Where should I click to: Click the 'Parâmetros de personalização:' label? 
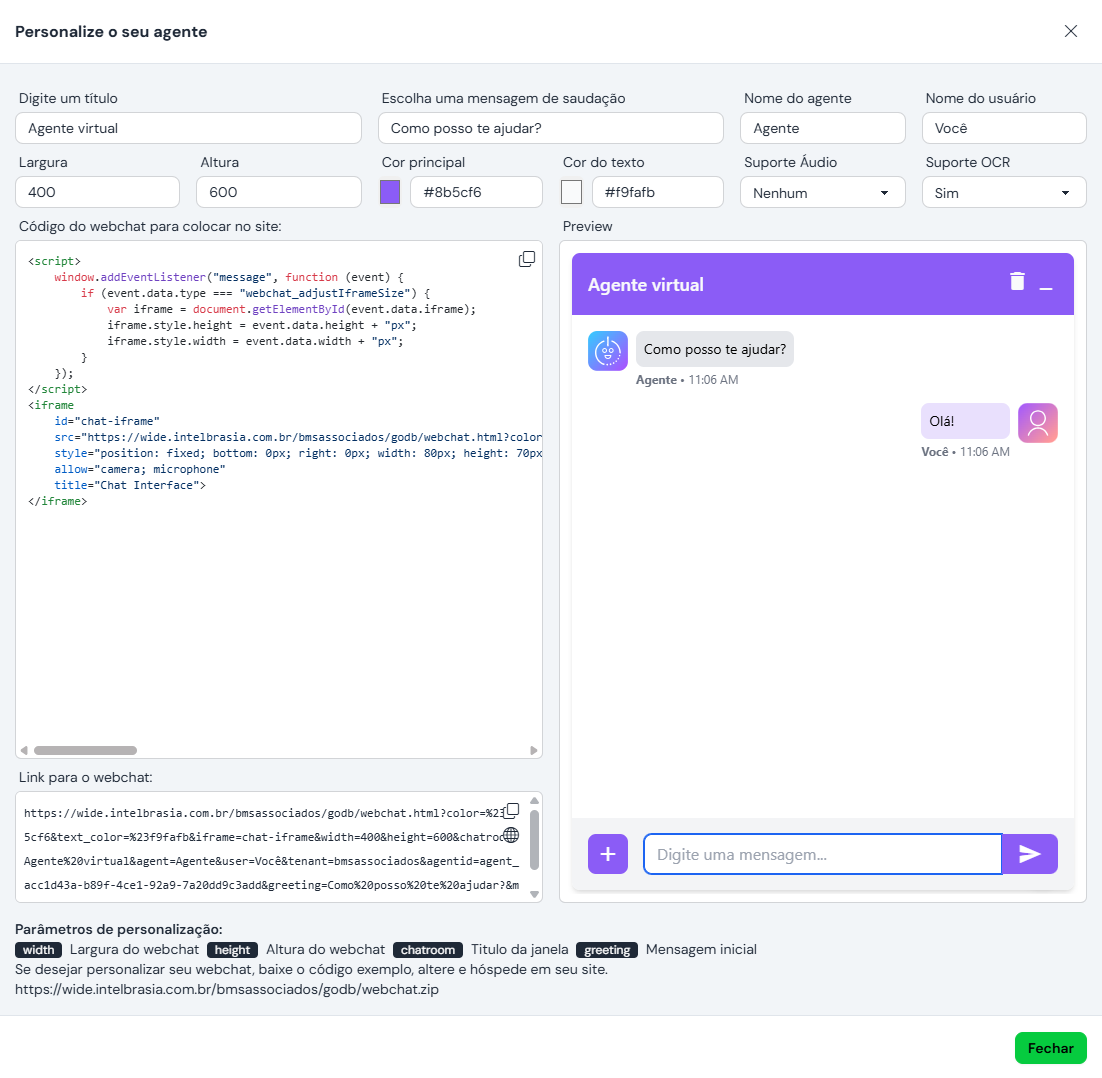pos(119,929)
